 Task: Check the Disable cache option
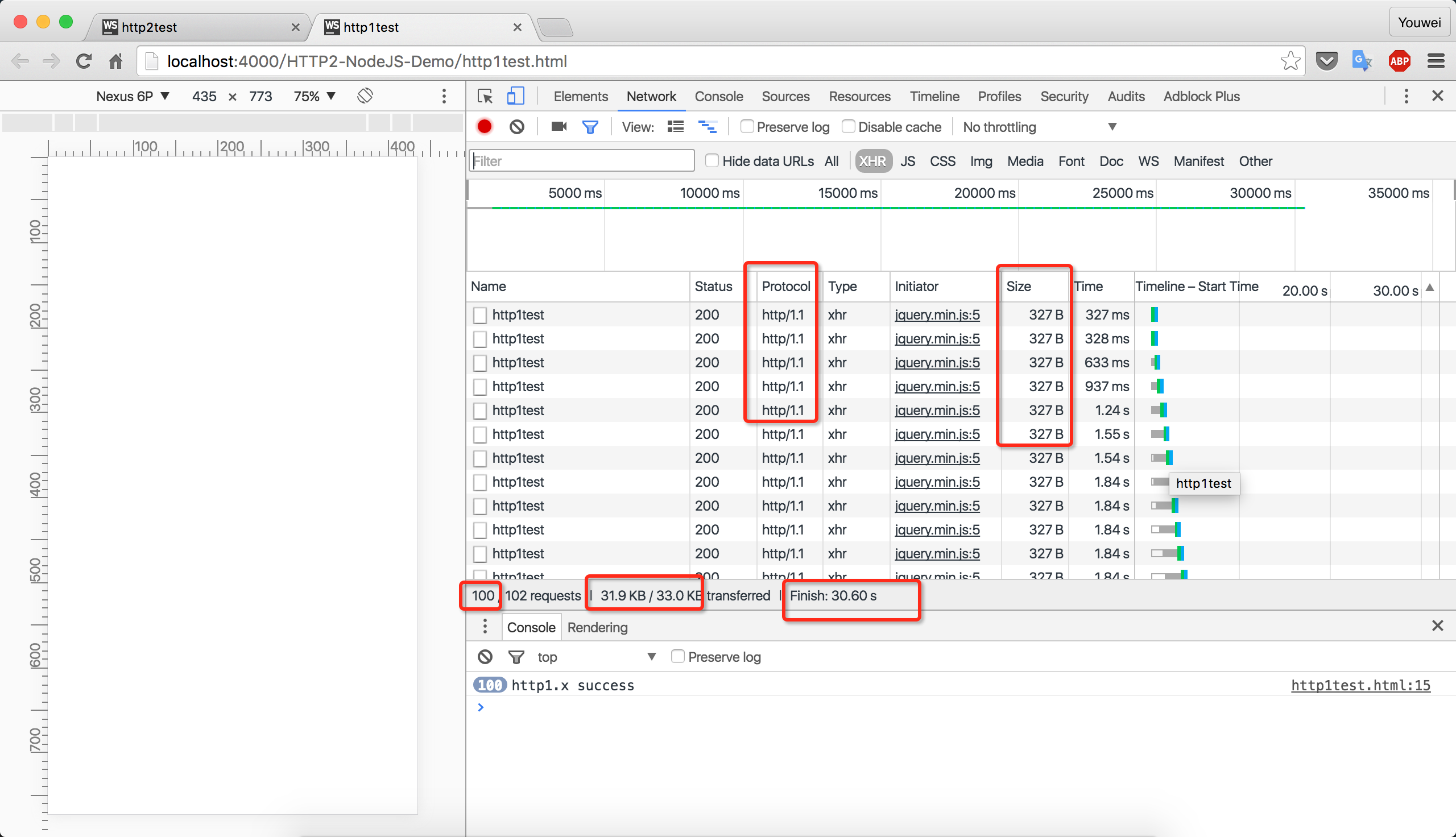click(x=848, y=126)
